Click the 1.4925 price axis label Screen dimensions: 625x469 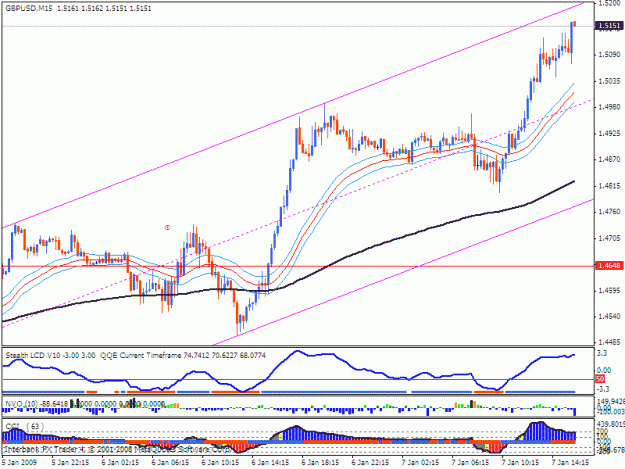click(610, 133)
